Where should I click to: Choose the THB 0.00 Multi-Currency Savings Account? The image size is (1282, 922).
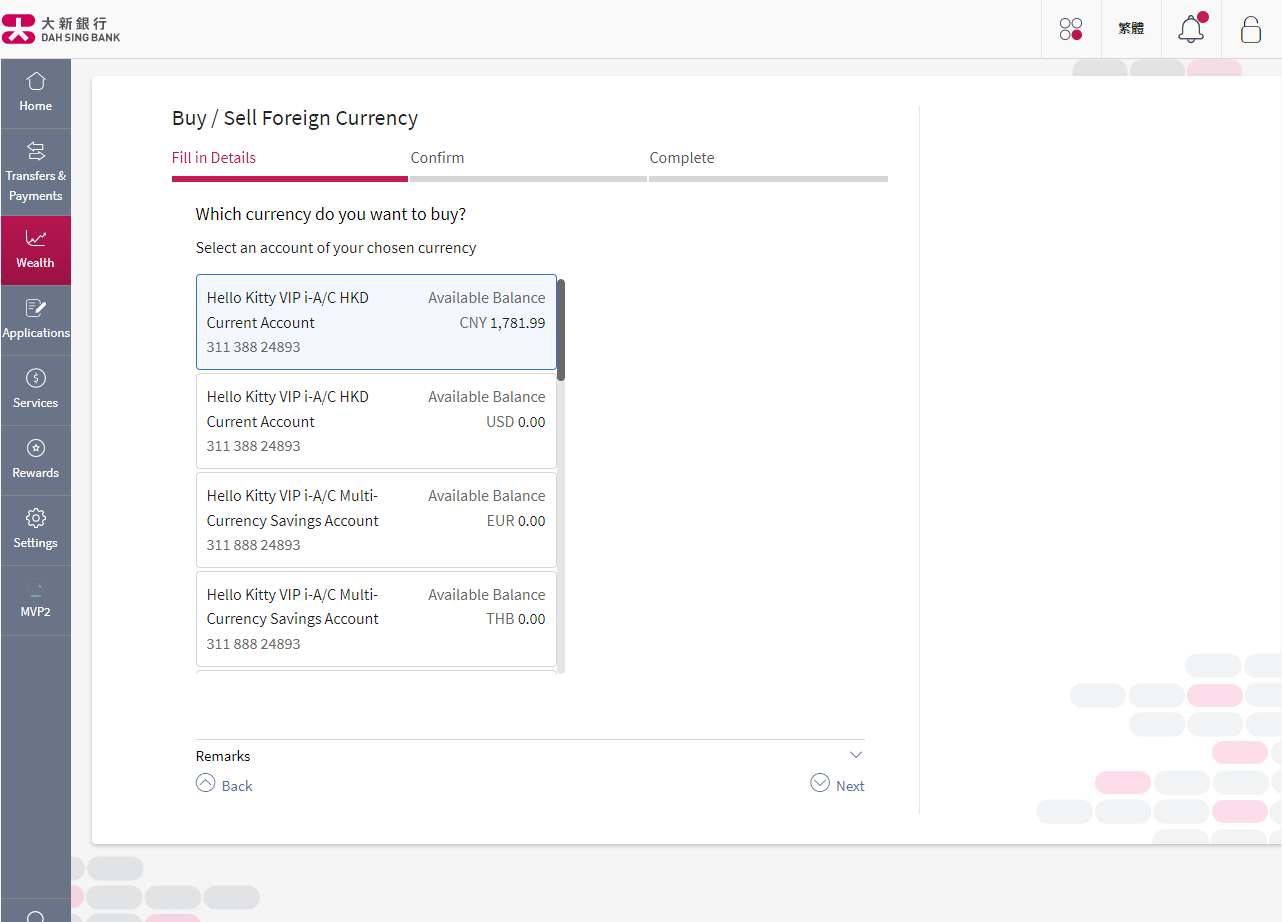[376, 619]
